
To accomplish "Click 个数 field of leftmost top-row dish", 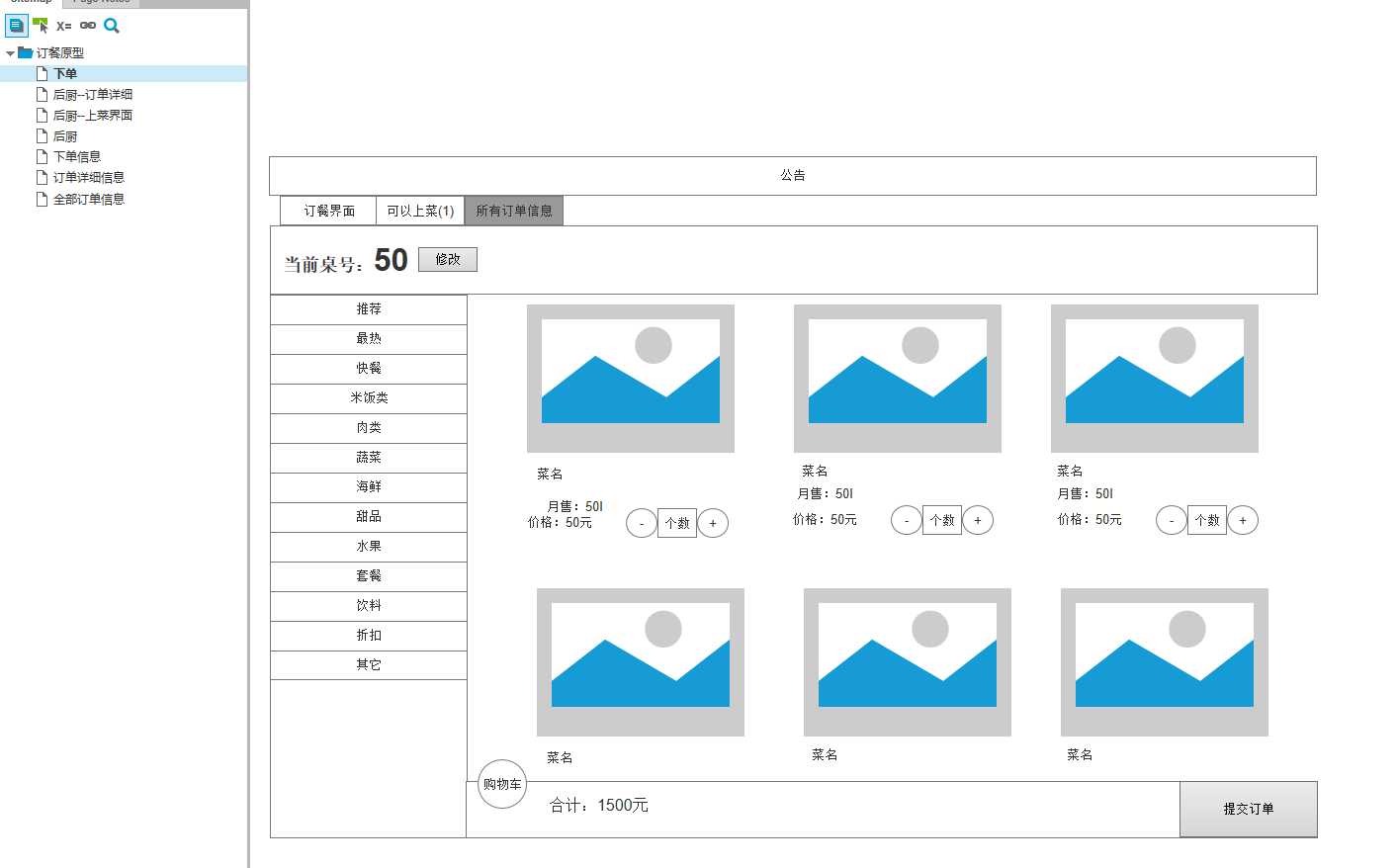I will [677, 523].
